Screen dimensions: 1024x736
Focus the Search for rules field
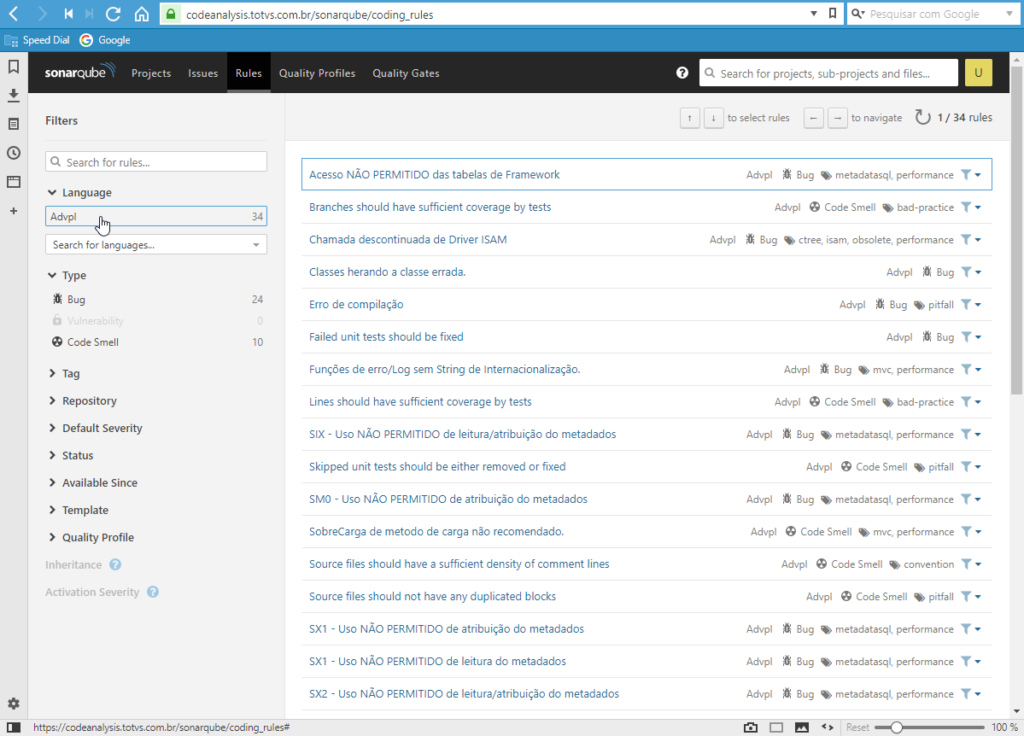(x=156, y=162)
